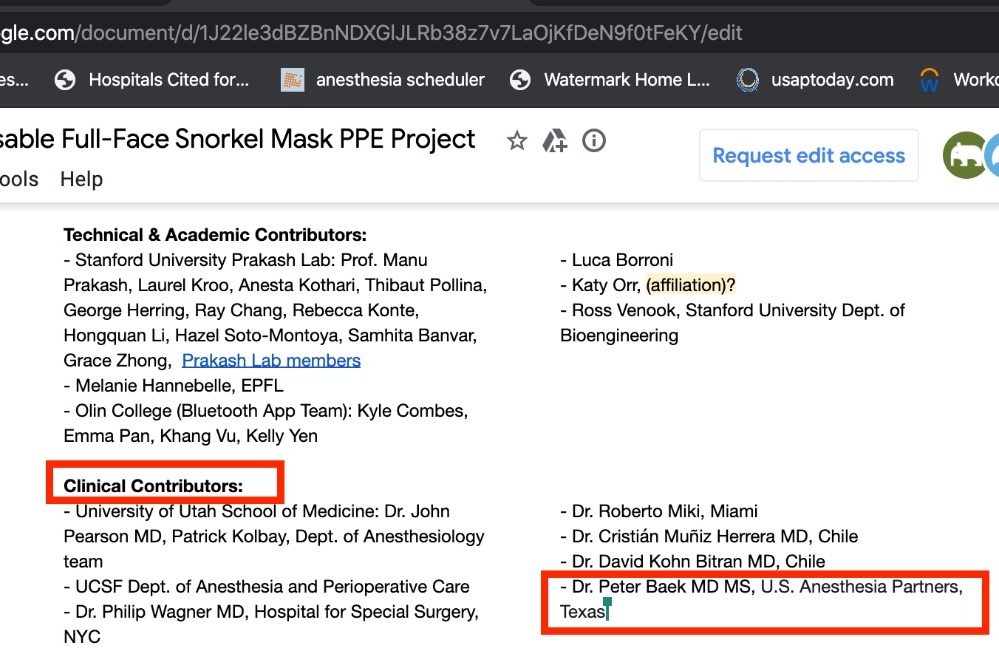The width and height of the screenshot is (999, 666).
Task: Click "Hongquan Li, Hazel Soto-Montoya" line
Action: 270,335
